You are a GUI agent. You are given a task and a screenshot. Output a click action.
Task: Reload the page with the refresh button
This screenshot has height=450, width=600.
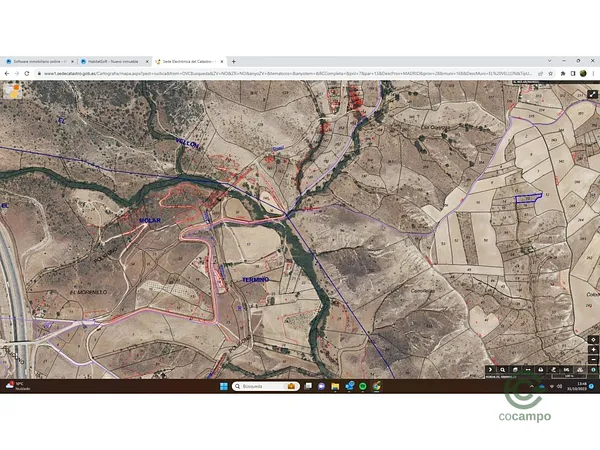(29, 73)
